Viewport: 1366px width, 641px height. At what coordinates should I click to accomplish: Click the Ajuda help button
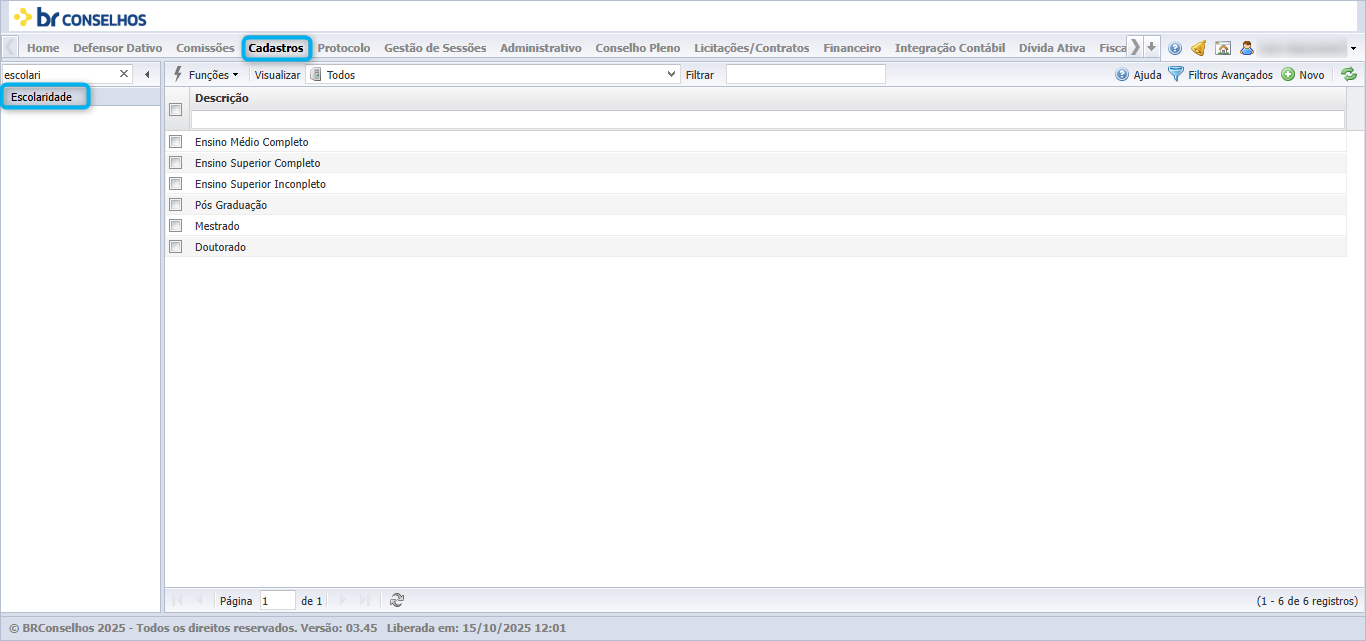point(1138,74)
